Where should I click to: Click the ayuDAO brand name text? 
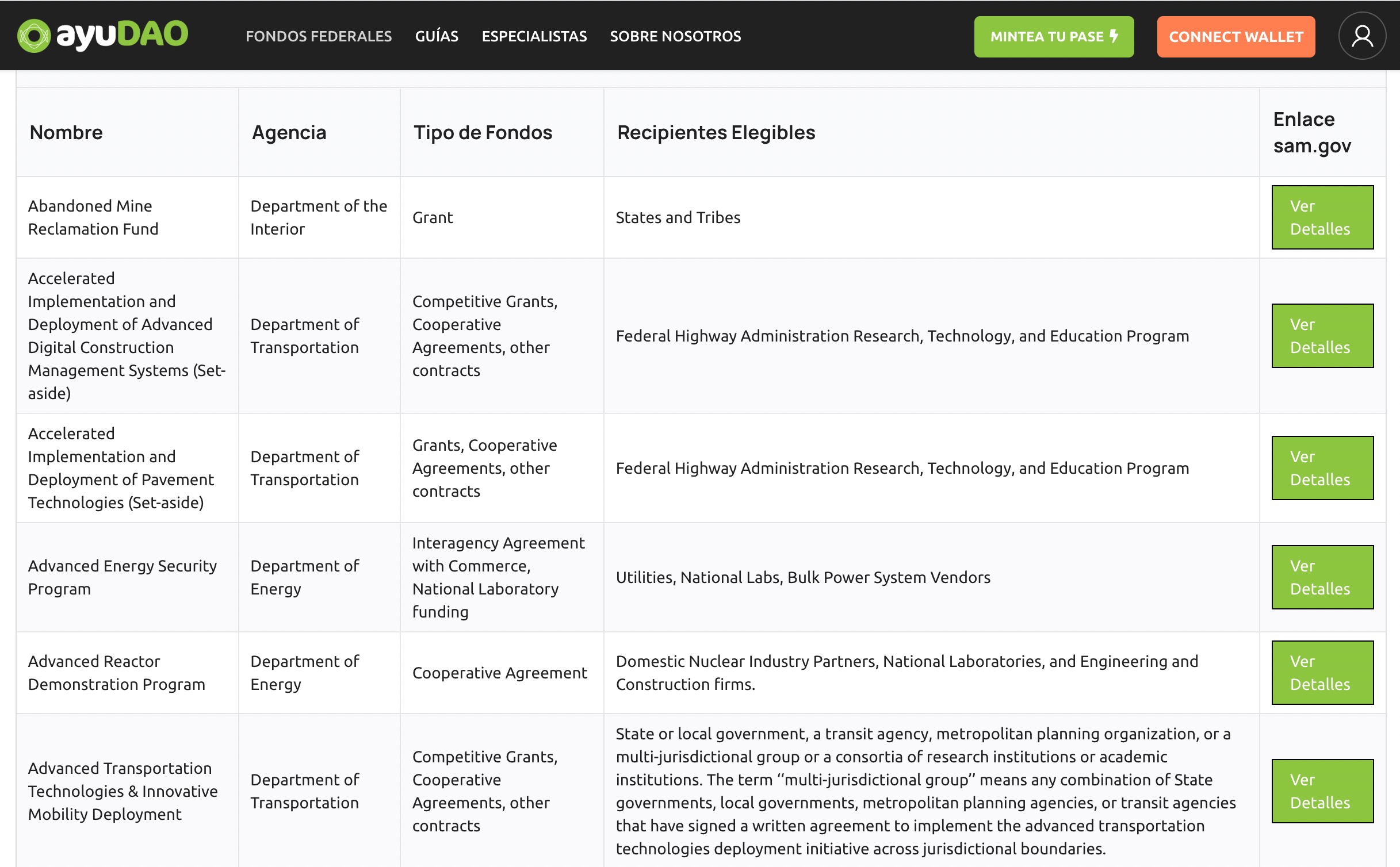122,34
